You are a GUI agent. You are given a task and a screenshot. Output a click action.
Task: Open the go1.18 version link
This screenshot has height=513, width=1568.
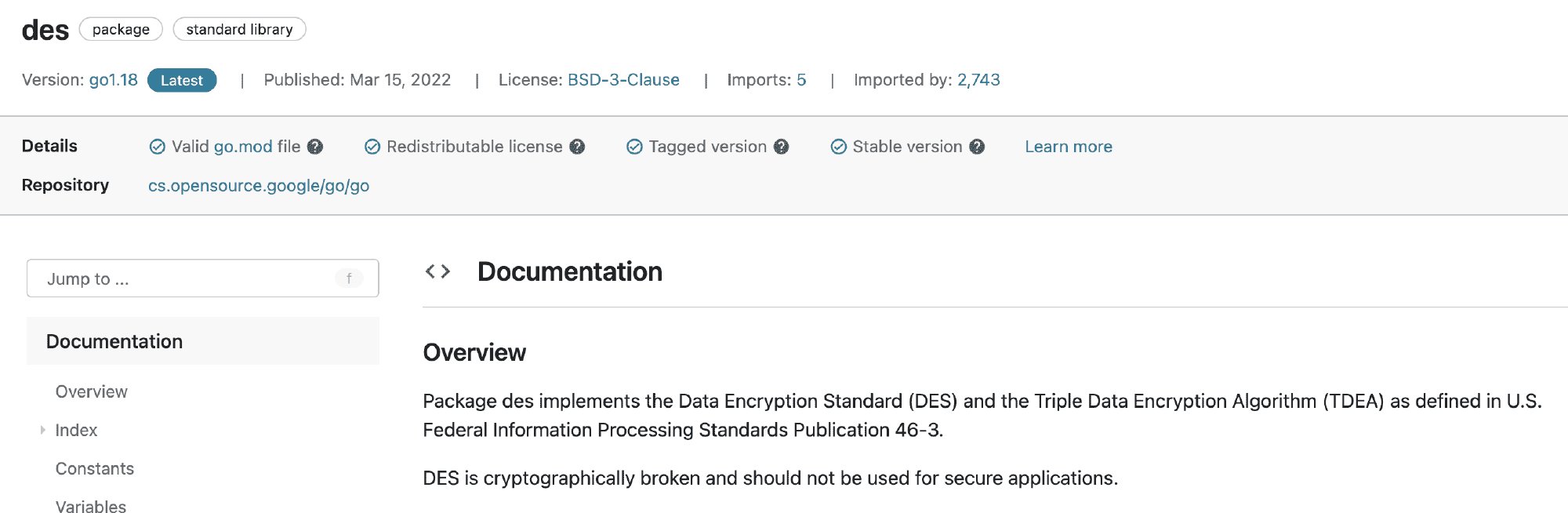click(x=114, y=79)
